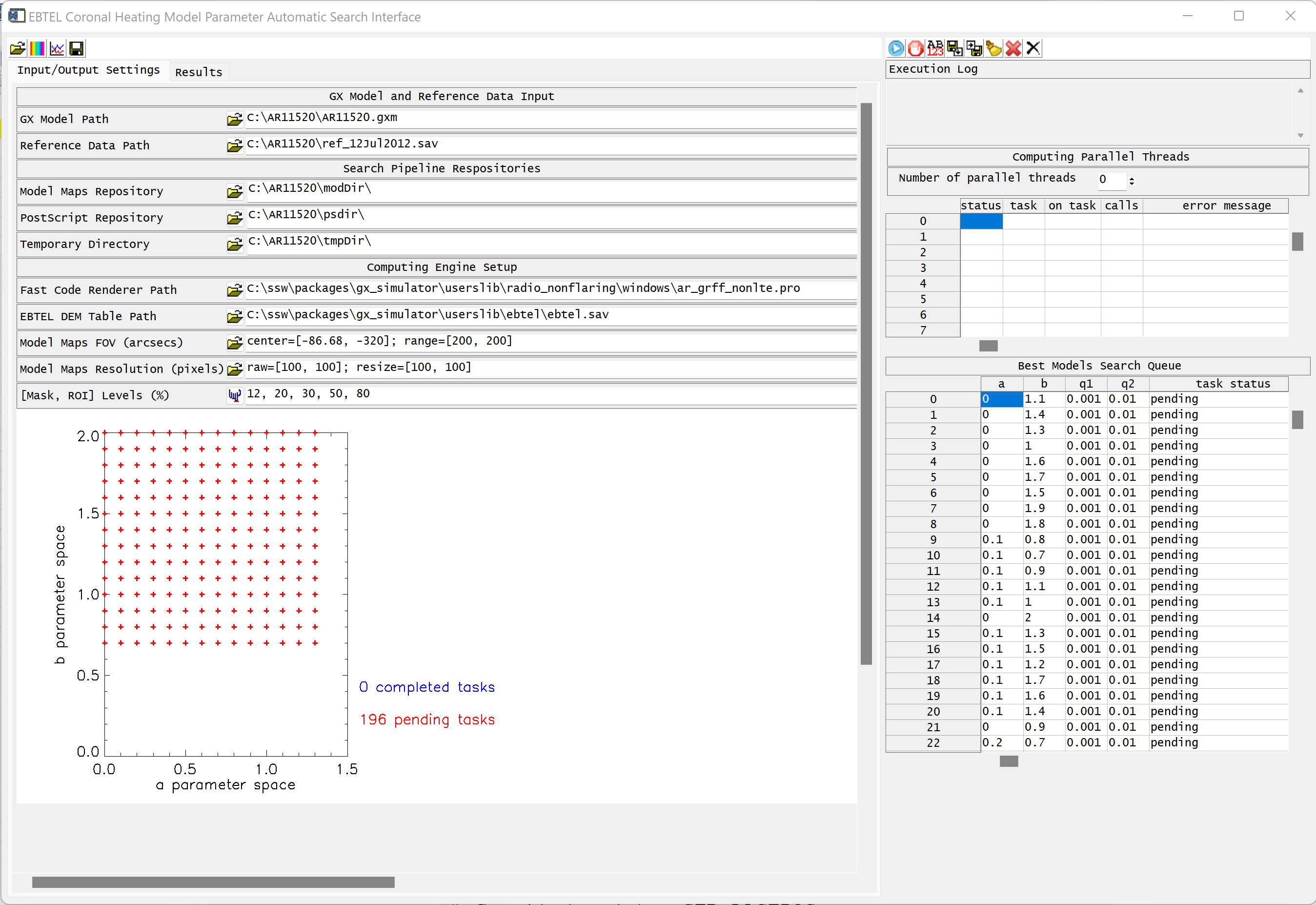
Task: Edit the EBTEL DEM Table Path field
Action: [x=551, y=315]
